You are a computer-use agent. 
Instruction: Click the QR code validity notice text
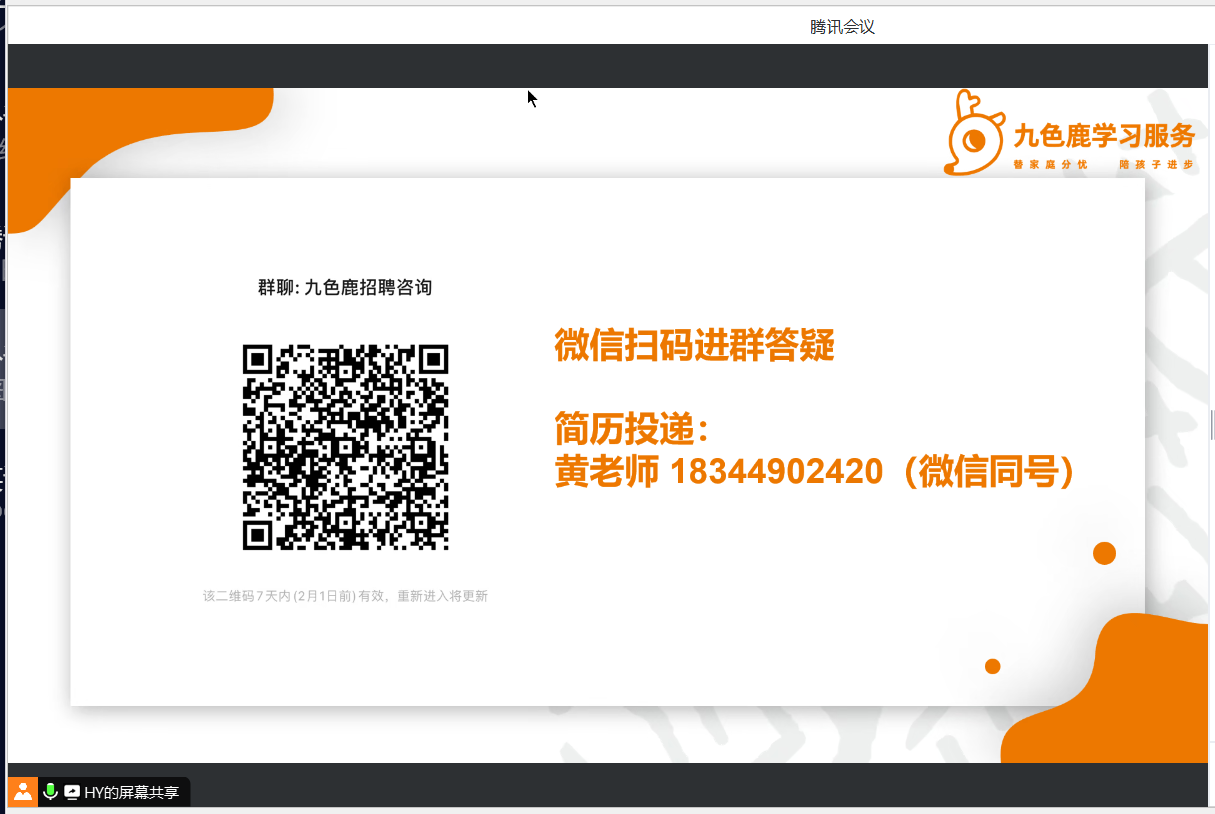(345, 596)
